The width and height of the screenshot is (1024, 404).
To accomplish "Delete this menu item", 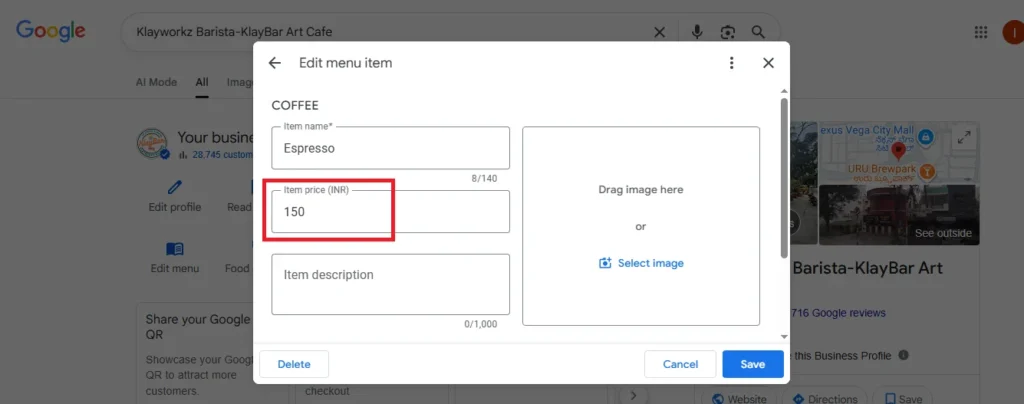I will [x=294, y=364].
